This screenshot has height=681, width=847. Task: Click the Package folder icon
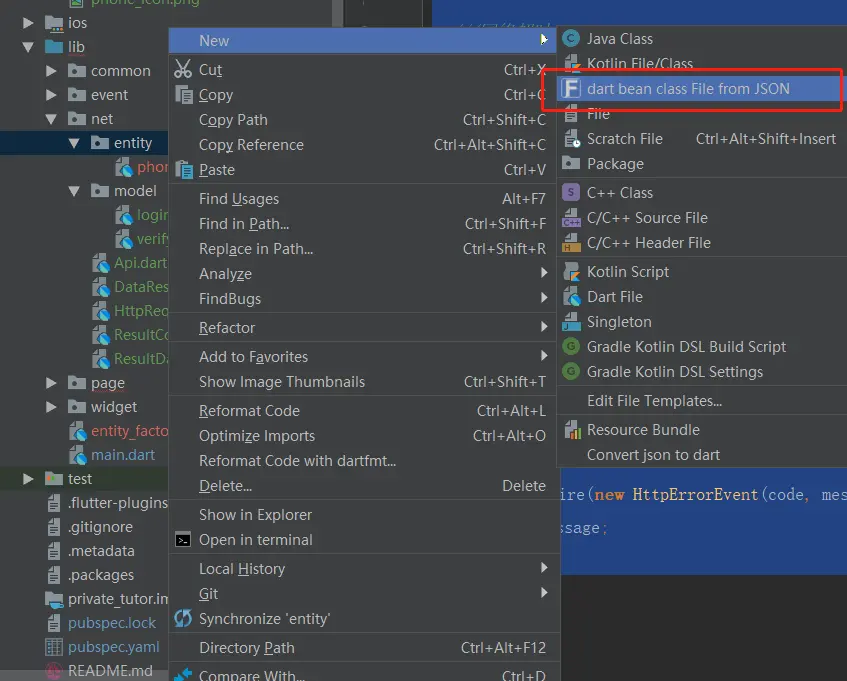(x=571, y=163)
